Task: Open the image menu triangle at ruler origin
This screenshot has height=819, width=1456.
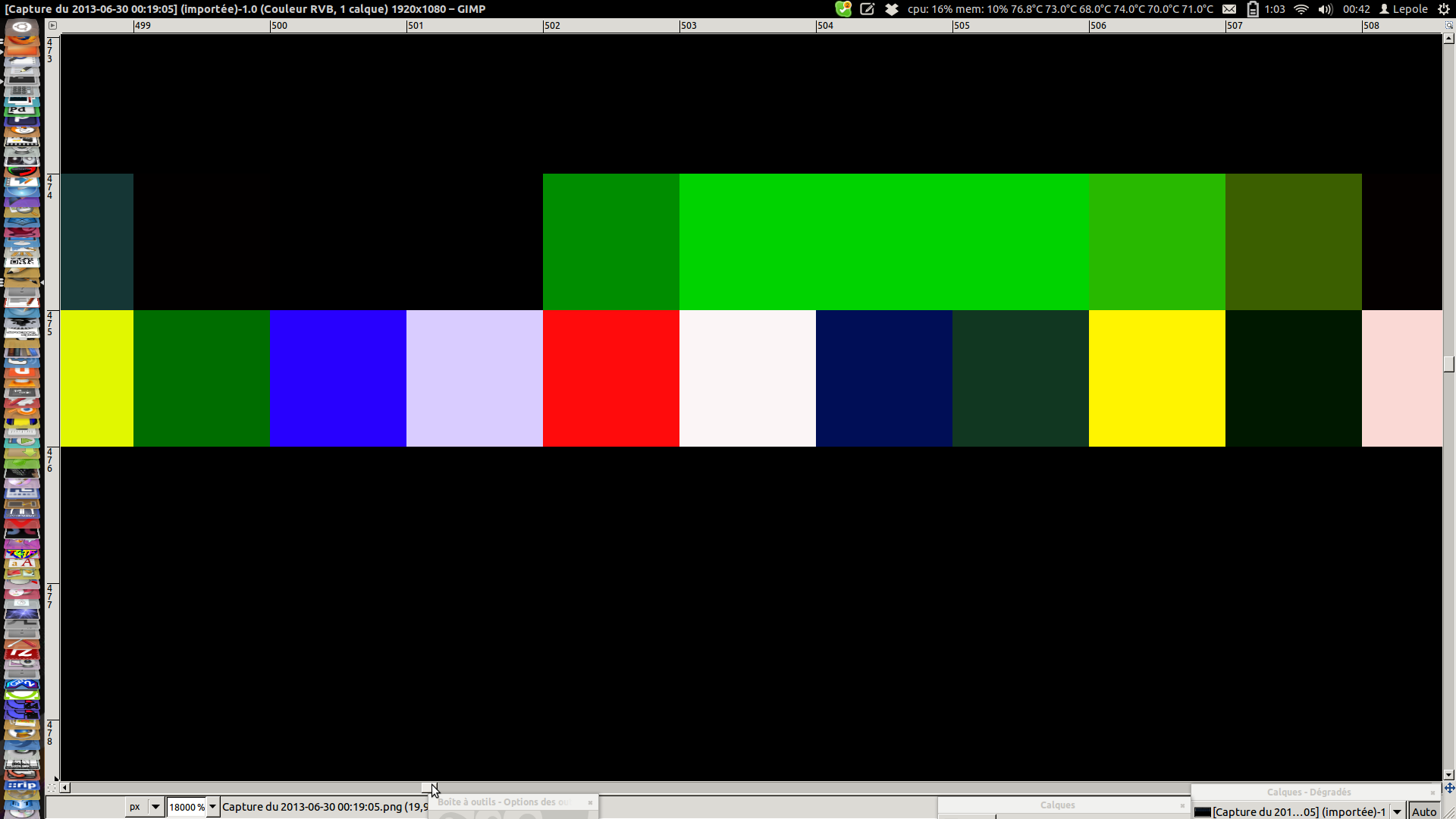Action: pos(52,25)
